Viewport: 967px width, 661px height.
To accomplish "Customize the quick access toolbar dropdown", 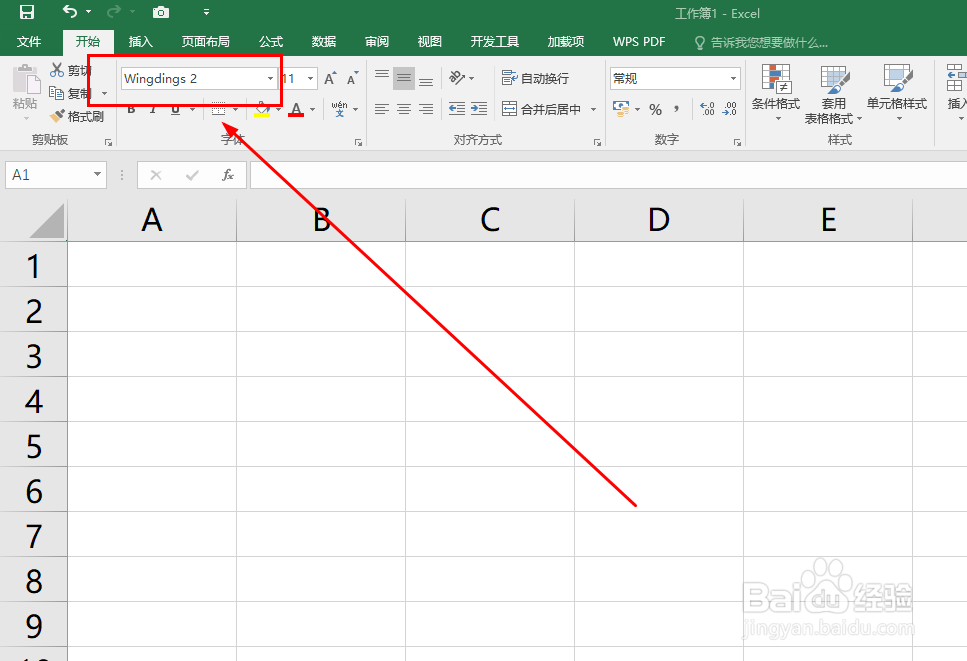I will click(206, 12).
